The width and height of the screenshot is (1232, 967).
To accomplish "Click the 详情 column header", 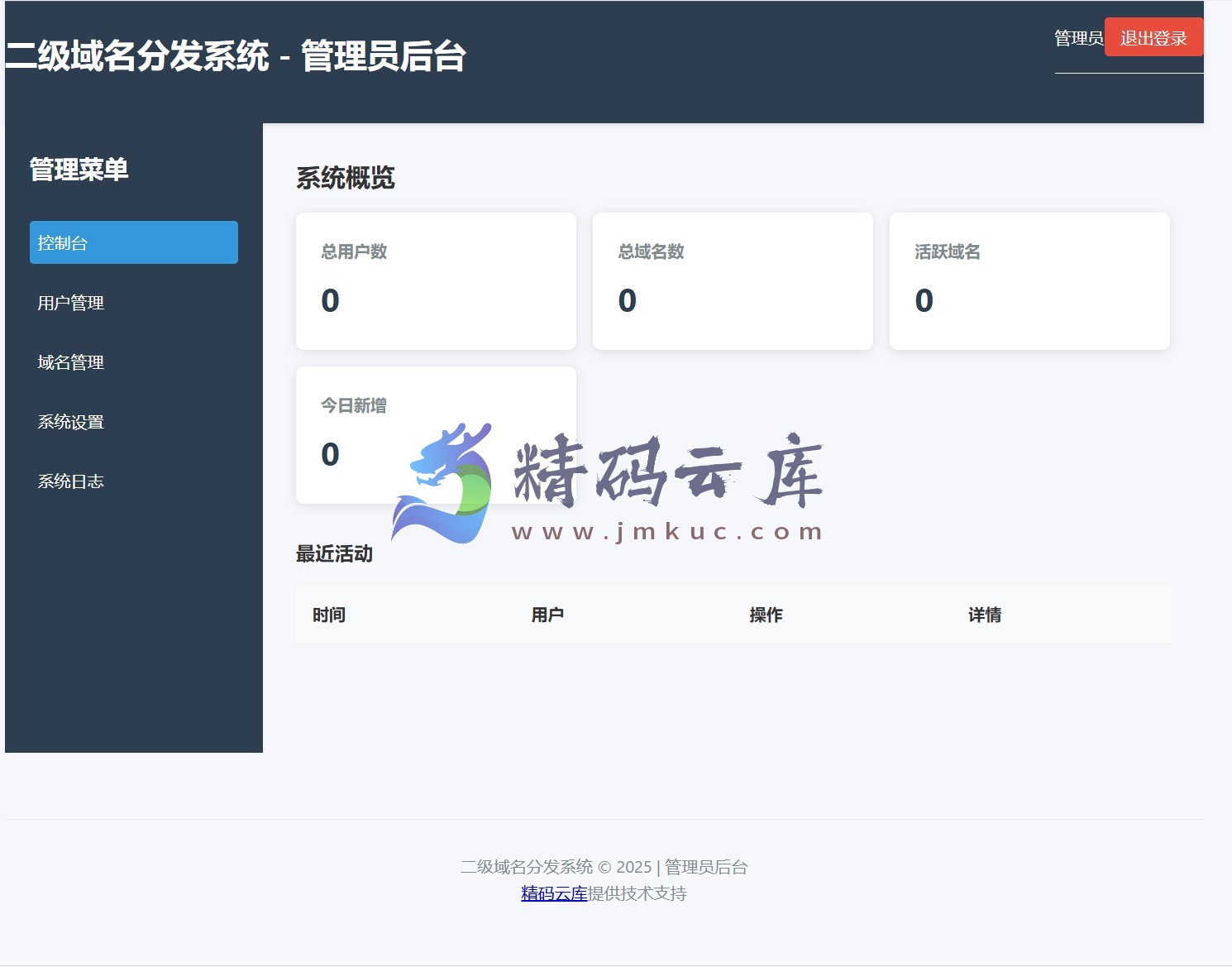I will click(985, 615).
